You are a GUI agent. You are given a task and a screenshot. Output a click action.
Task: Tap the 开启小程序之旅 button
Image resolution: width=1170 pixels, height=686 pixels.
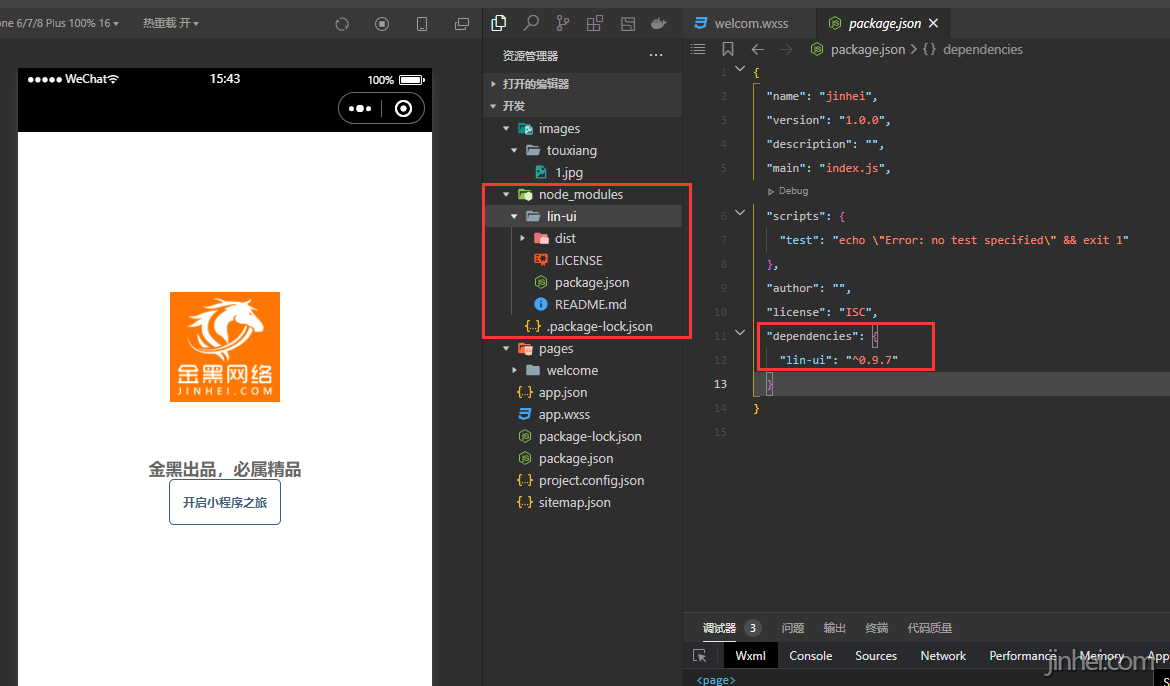(x=225, y=502)
